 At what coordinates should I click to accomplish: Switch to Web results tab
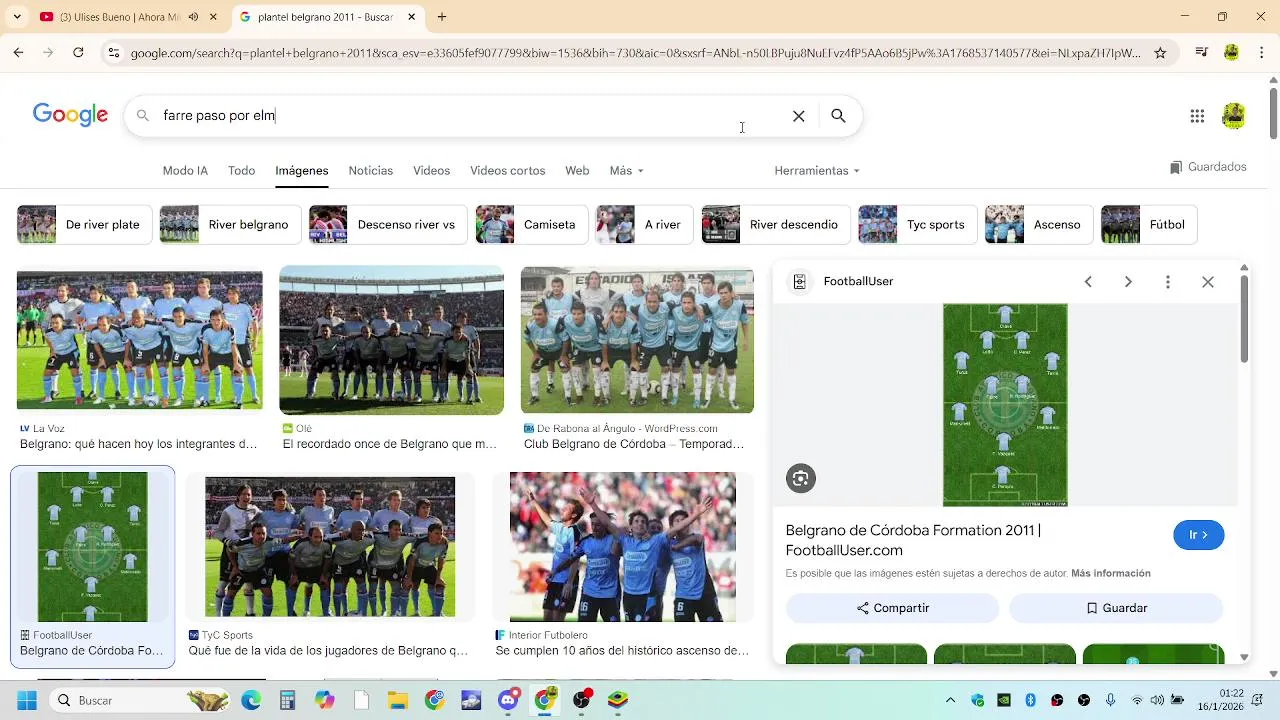pos(577,171)
